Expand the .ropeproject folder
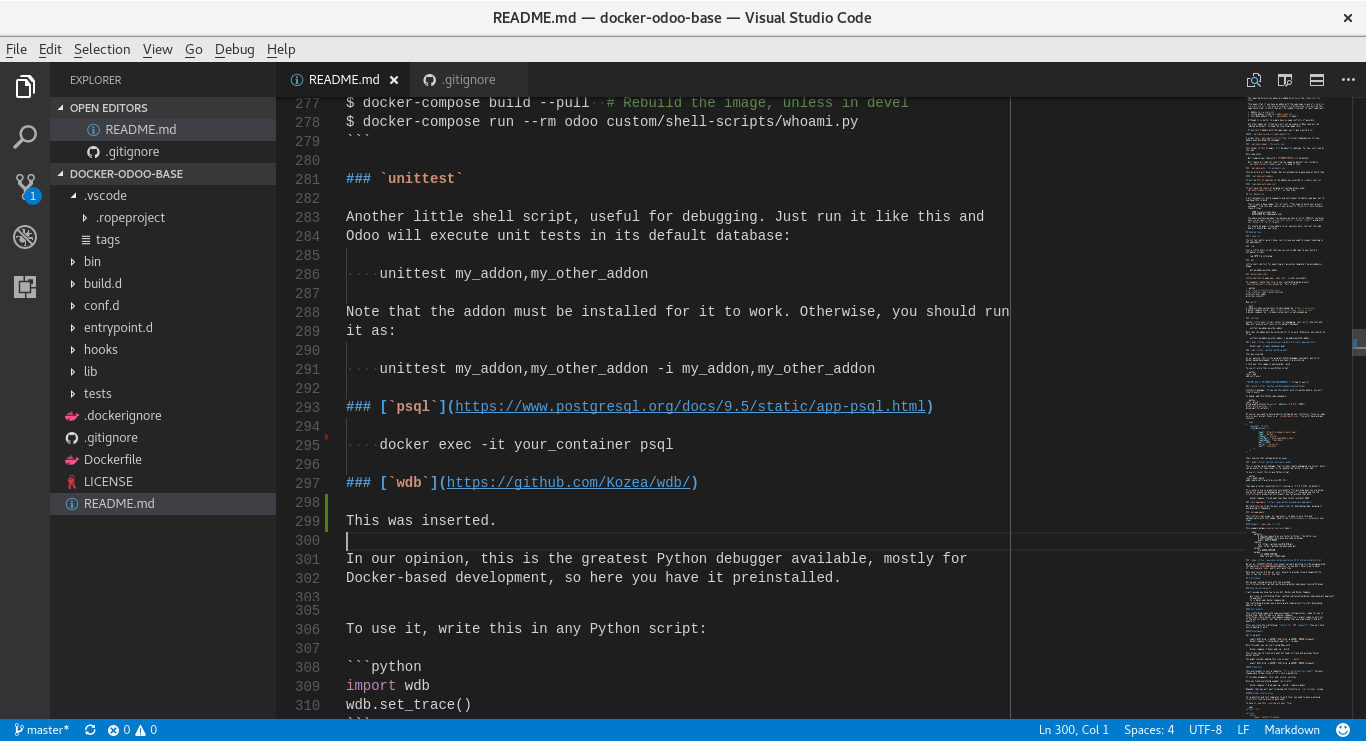 [x=163, y=218]
